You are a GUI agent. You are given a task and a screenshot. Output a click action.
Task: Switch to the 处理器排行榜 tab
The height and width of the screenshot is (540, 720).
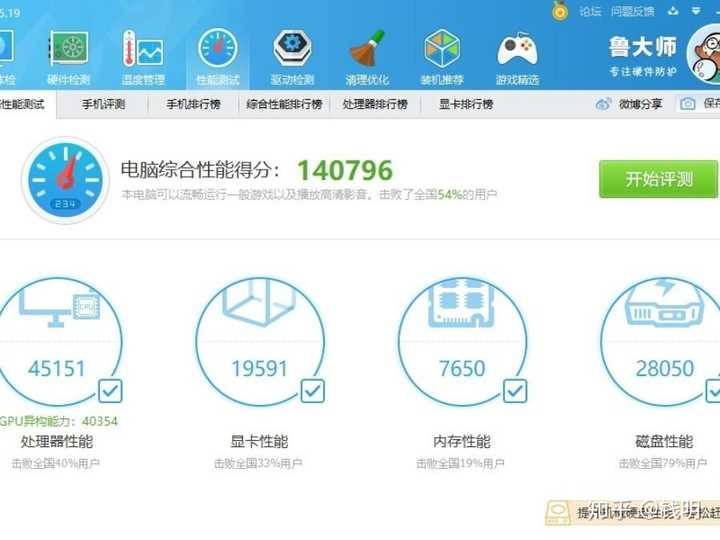point(375,104)
